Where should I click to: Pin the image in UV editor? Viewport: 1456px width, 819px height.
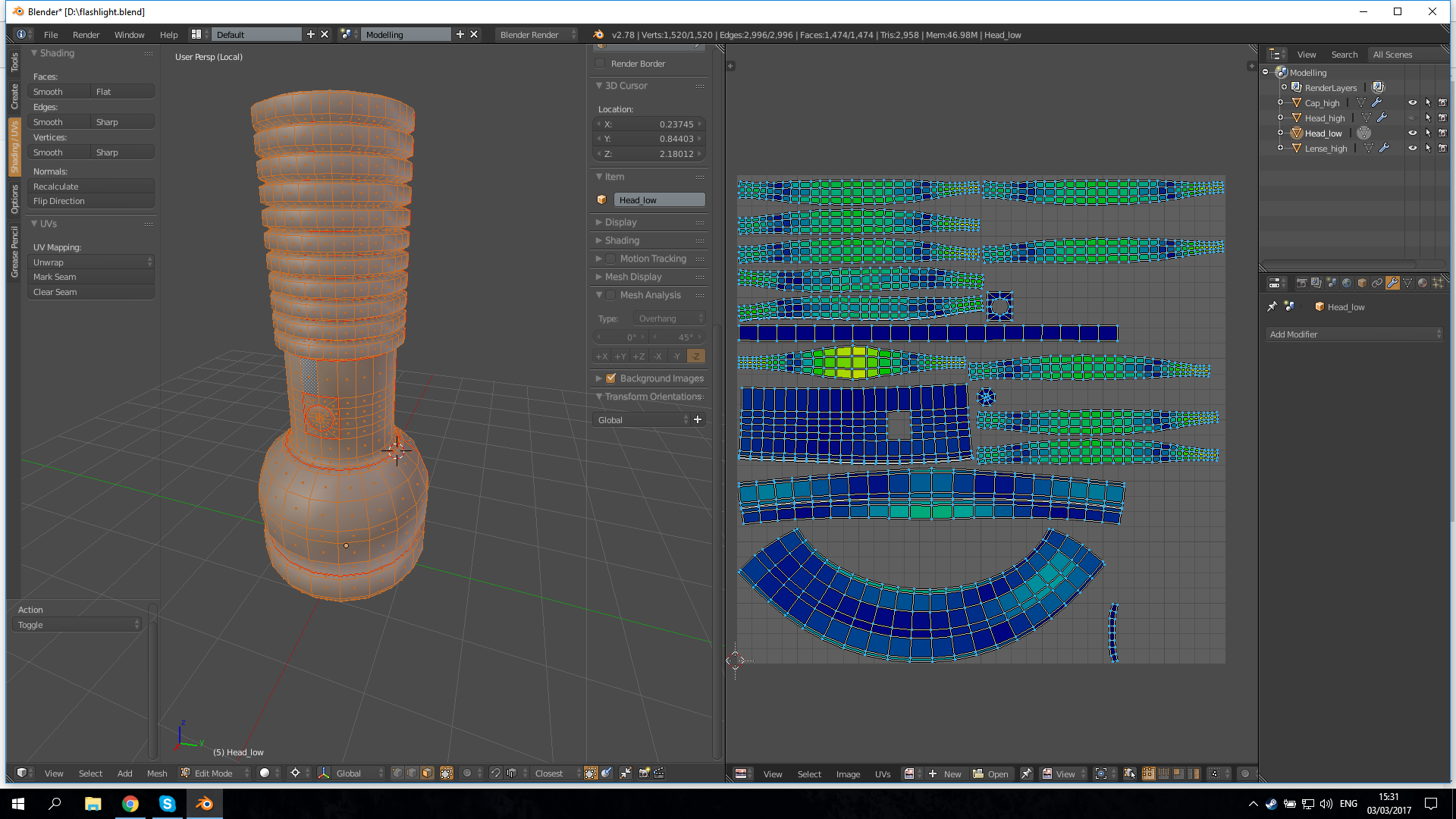(1026, 773)
